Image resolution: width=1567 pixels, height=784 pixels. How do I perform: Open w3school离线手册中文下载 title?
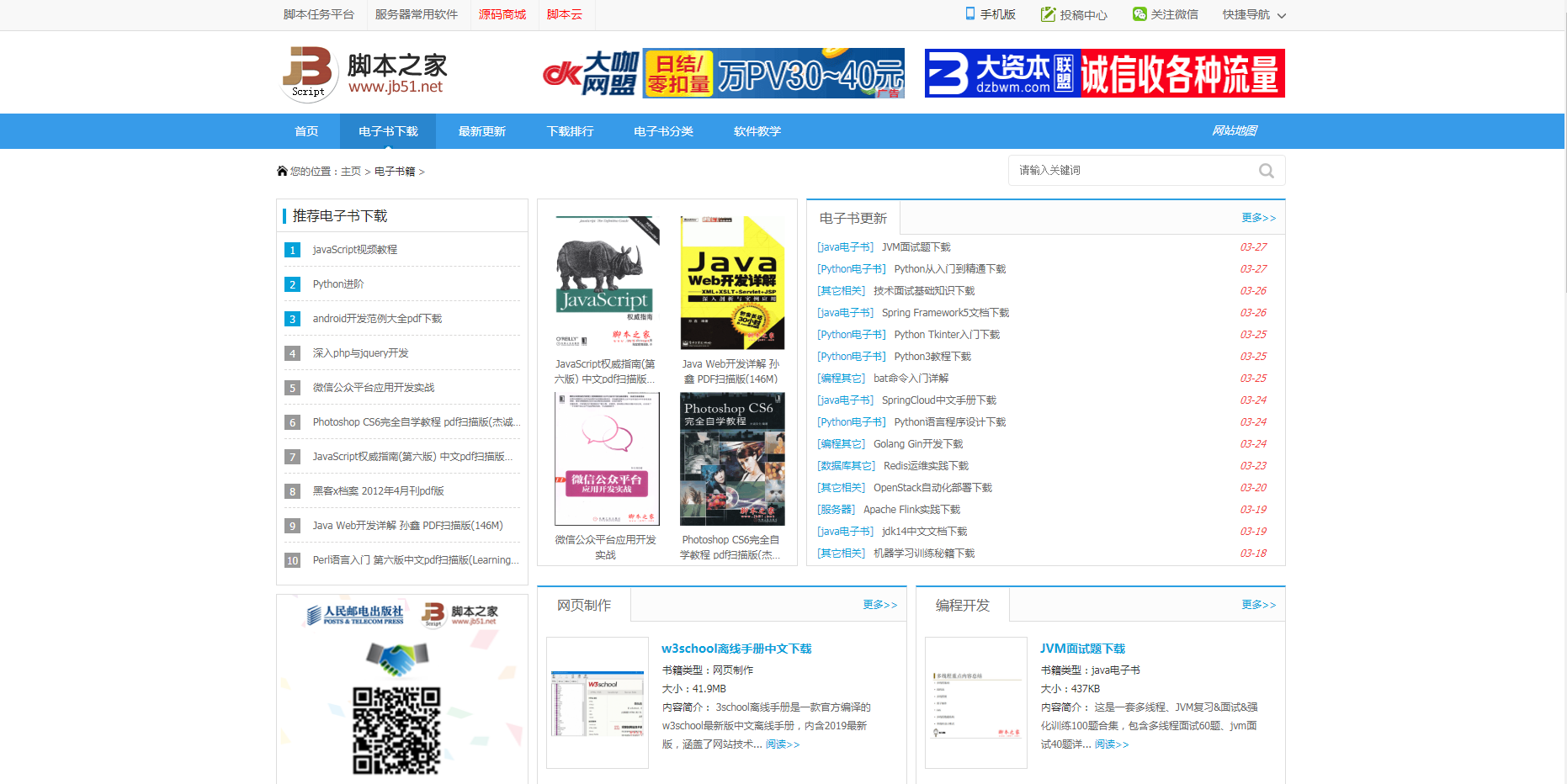tap(736, 649)
